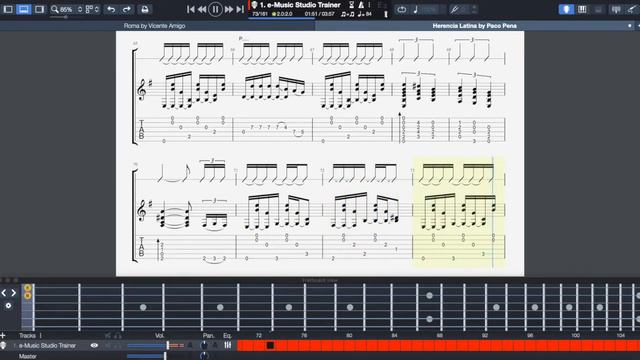Click the tempo 84 indicator
The image size is (640, 360).
pyautogui.click(x=365, y=14)
